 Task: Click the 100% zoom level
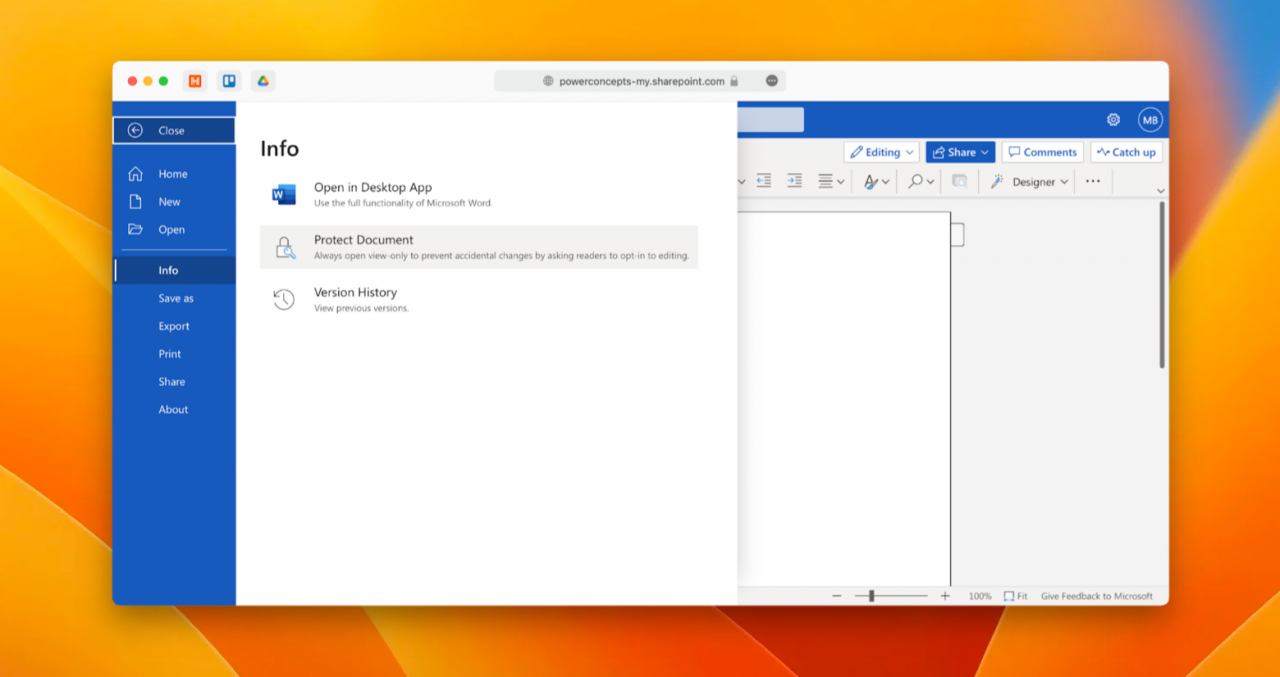(980, 596)
